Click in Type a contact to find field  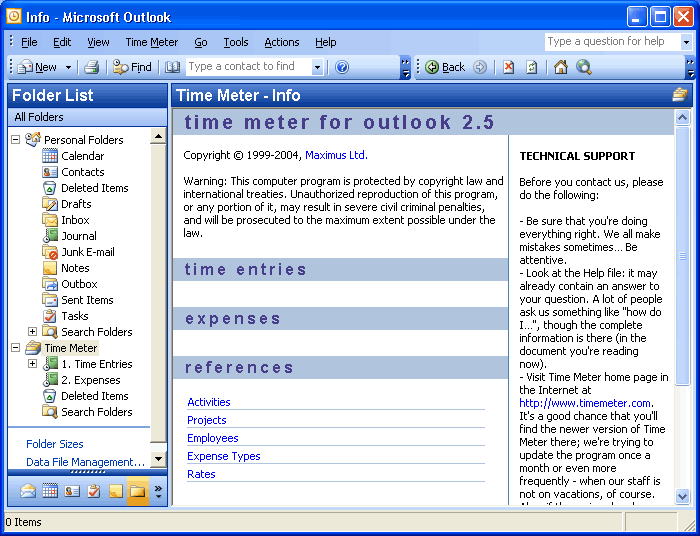249,67
